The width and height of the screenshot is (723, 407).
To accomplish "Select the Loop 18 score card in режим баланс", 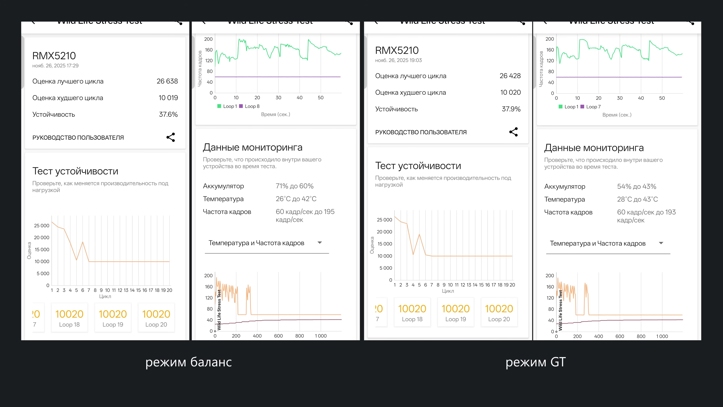I will click(x=69, y=318).
